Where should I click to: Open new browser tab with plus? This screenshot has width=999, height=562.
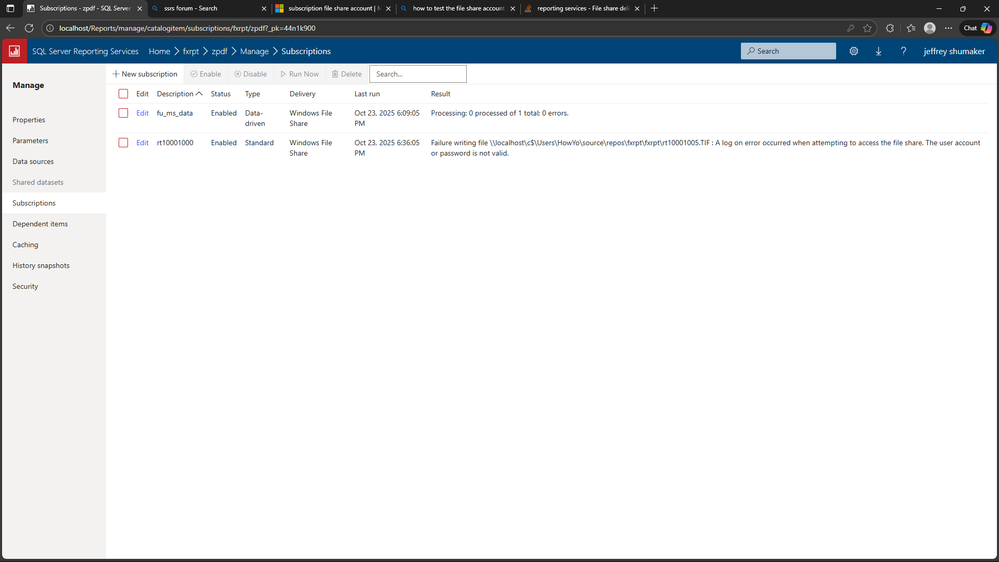click(654, 8)
